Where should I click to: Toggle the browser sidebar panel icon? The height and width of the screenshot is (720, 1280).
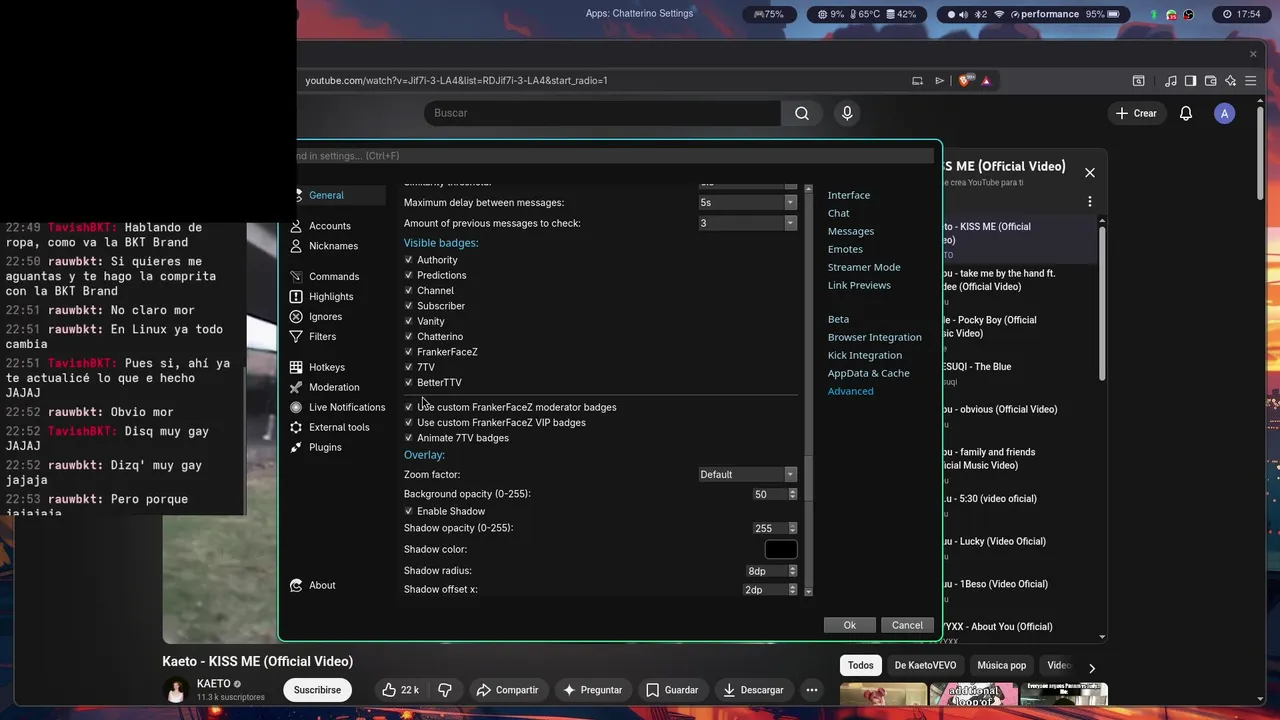[x=1190, y=81]
